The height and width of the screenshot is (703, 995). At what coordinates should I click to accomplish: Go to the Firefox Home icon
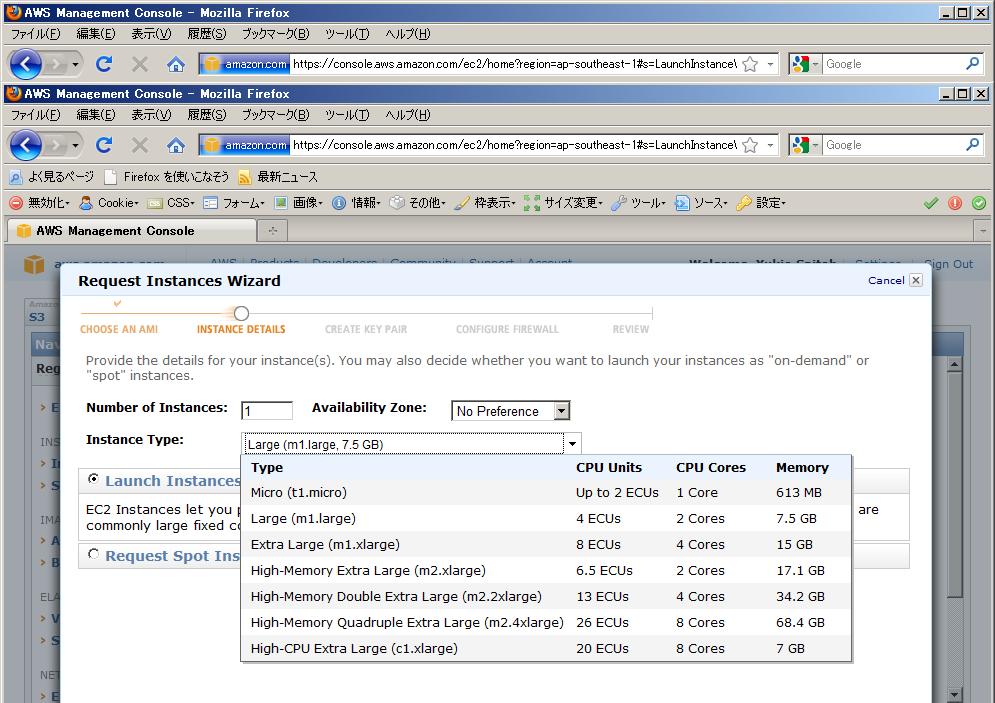pos(176,145)
